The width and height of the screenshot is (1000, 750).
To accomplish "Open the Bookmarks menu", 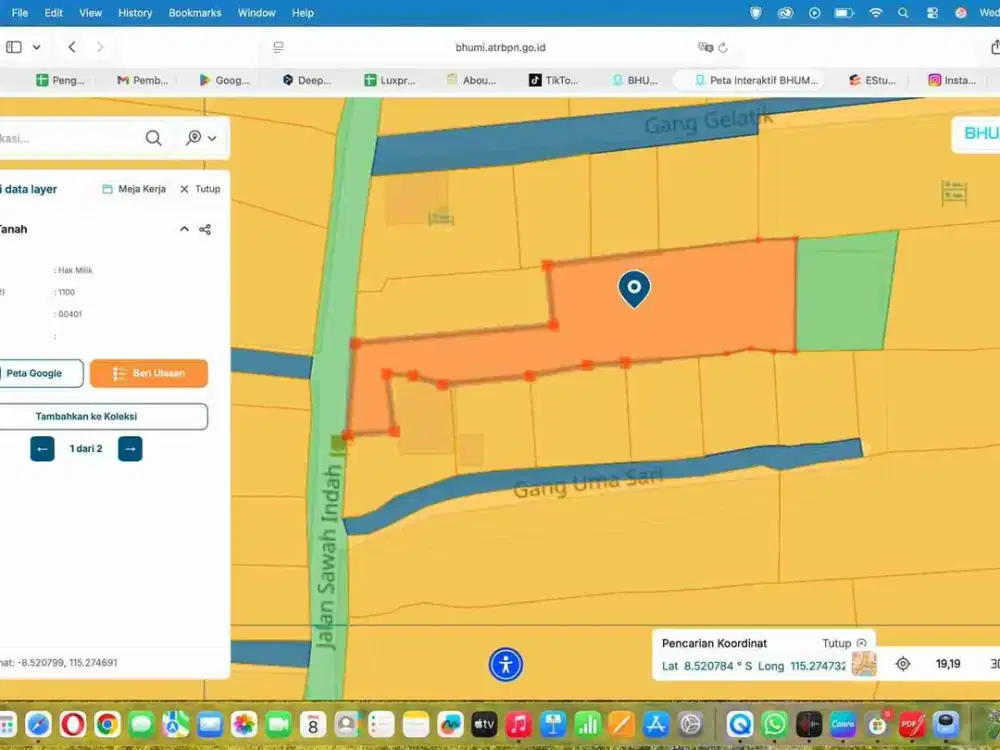I will click(x=195, y=13).
